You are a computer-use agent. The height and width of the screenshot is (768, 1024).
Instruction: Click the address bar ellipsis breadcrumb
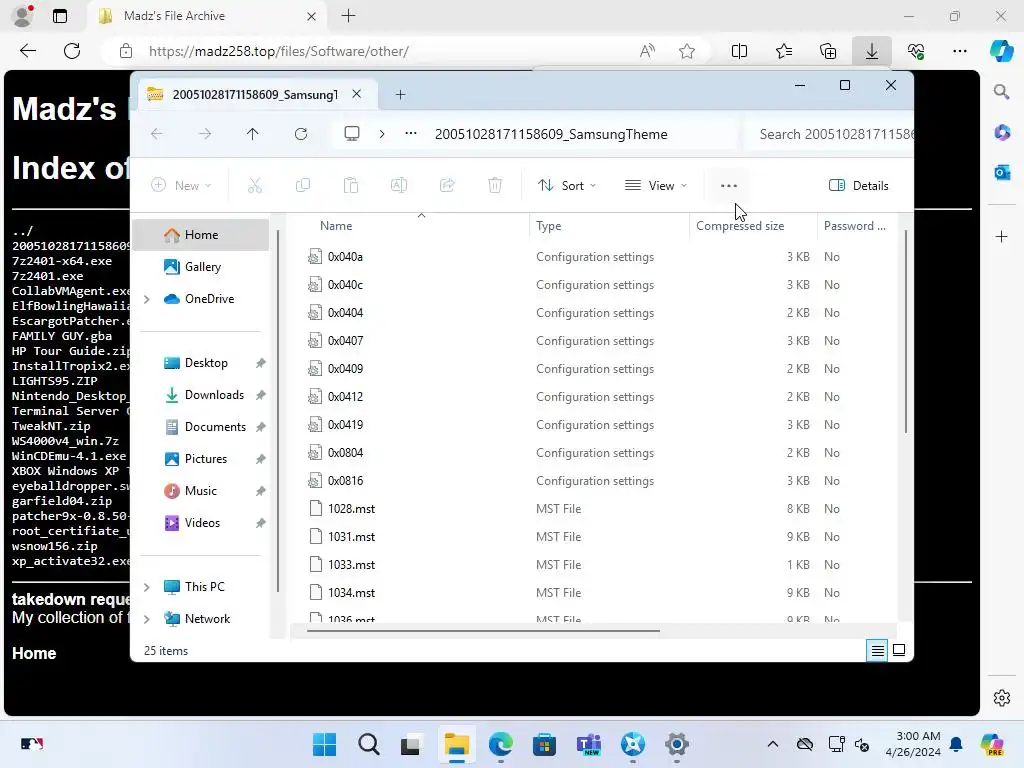(411, 134)
